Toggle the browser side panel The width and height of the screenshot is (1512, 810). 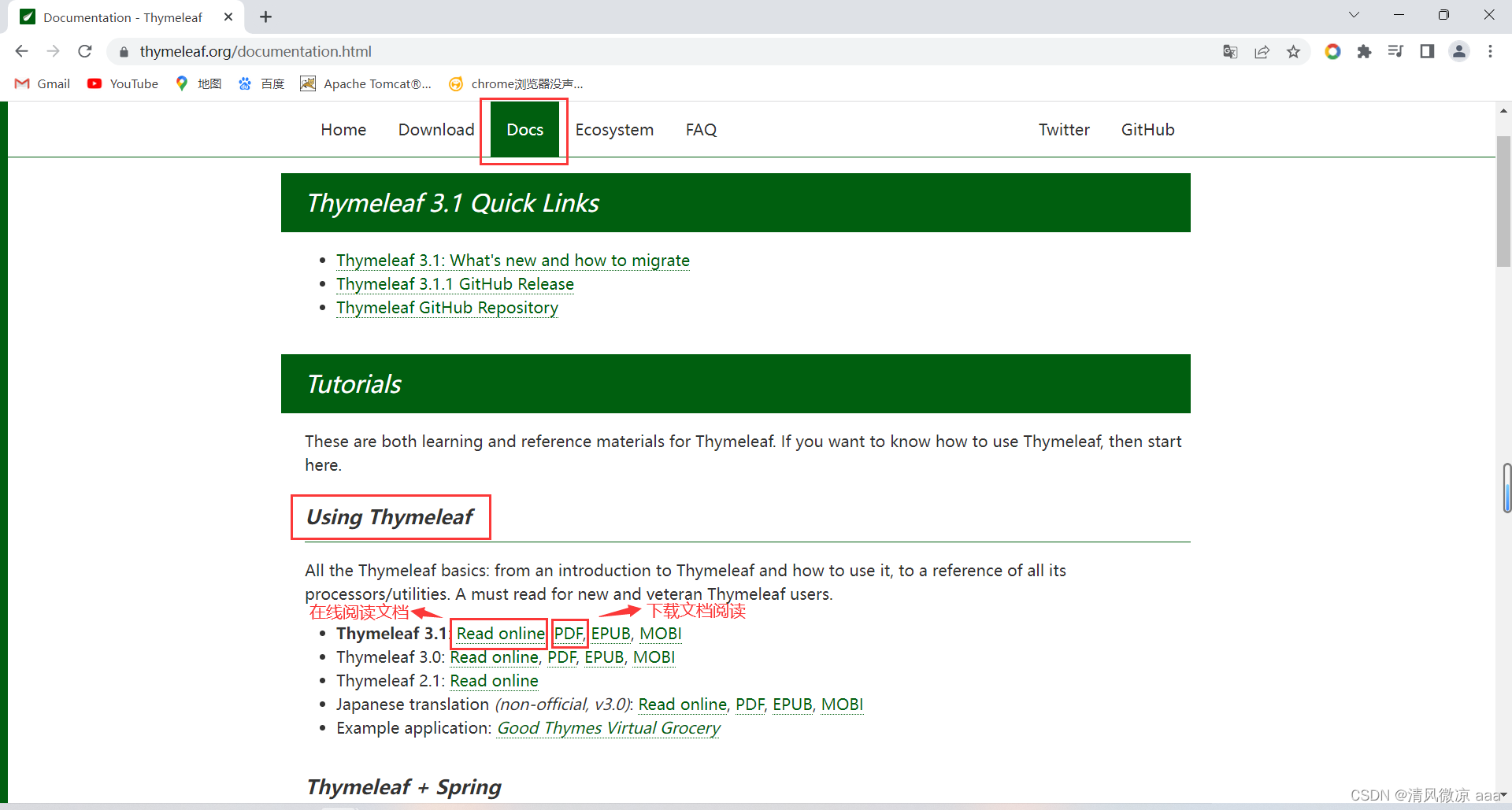point(1427,51)
